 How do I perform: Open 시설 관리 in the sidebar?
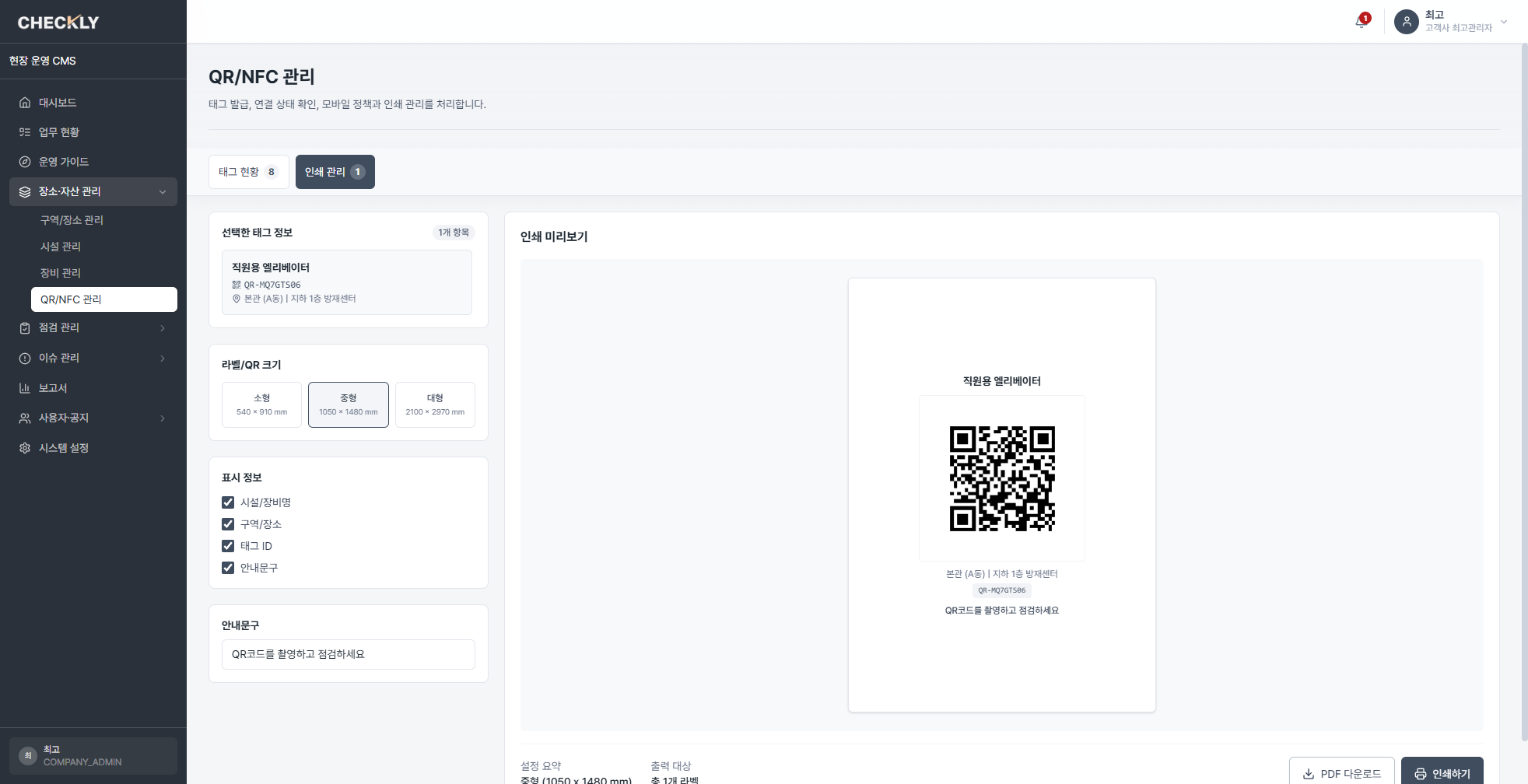(x=104, y=247)
